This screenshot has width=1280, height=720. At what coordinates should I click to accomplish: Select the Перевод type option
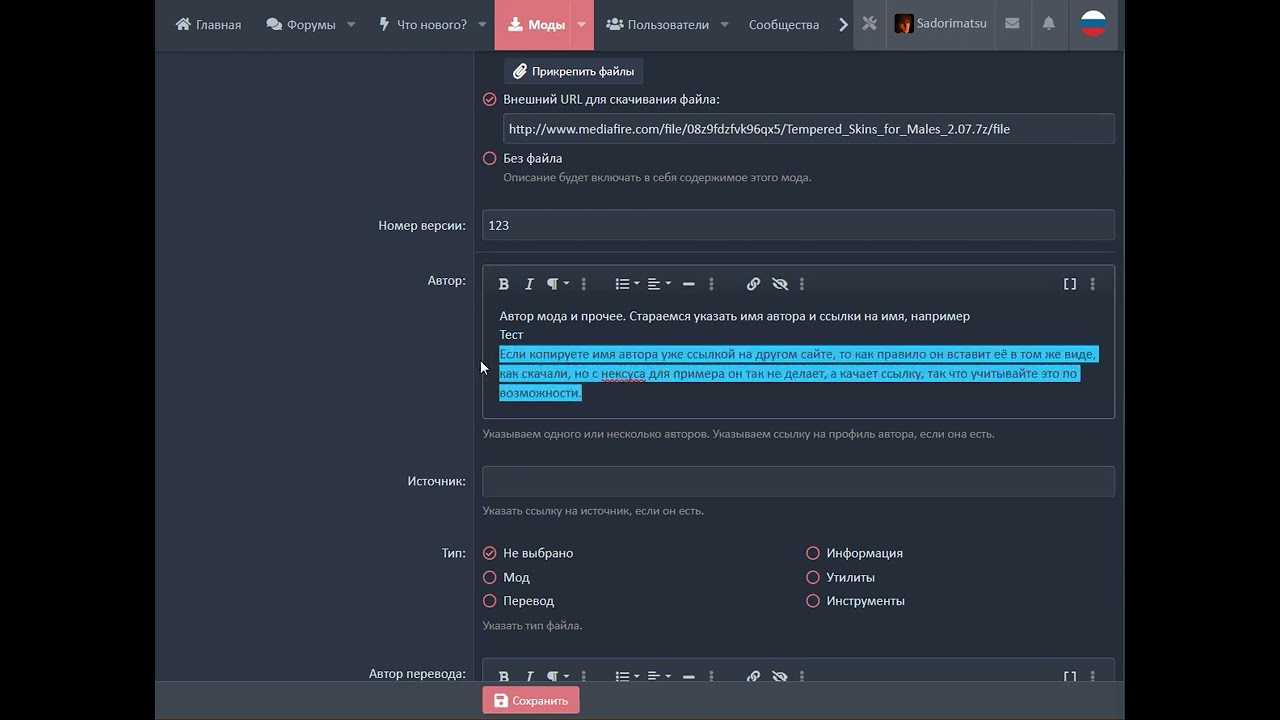[489, 601]
